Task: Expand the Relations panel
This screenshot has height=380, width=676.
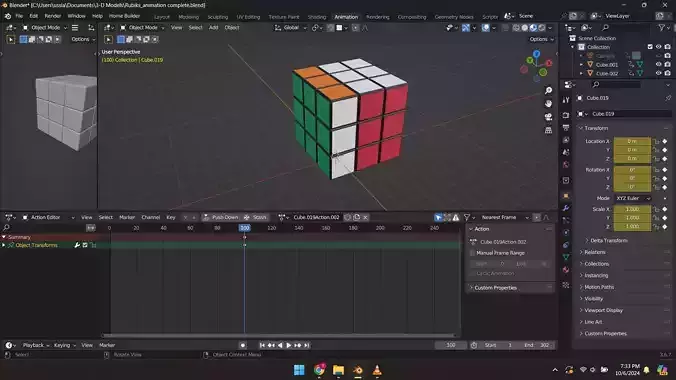Action: pyautogui.click(x=595, y=252)
